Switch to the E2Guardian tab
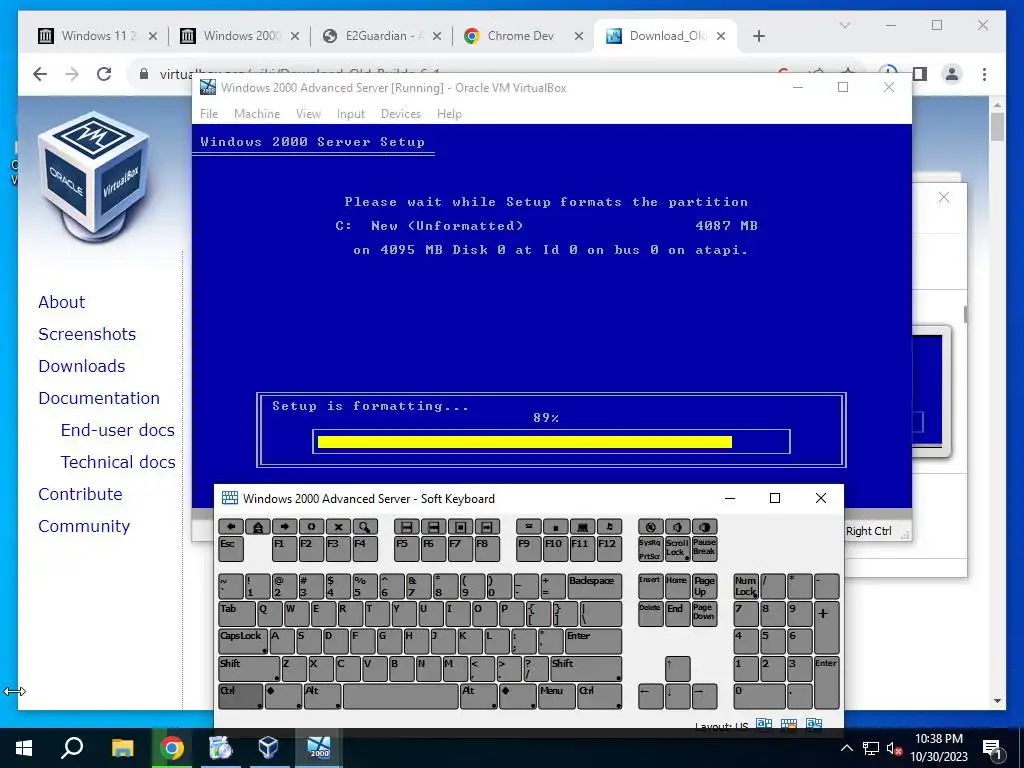This screenshot has height=768, width=1024. click(x=383, y=36)
